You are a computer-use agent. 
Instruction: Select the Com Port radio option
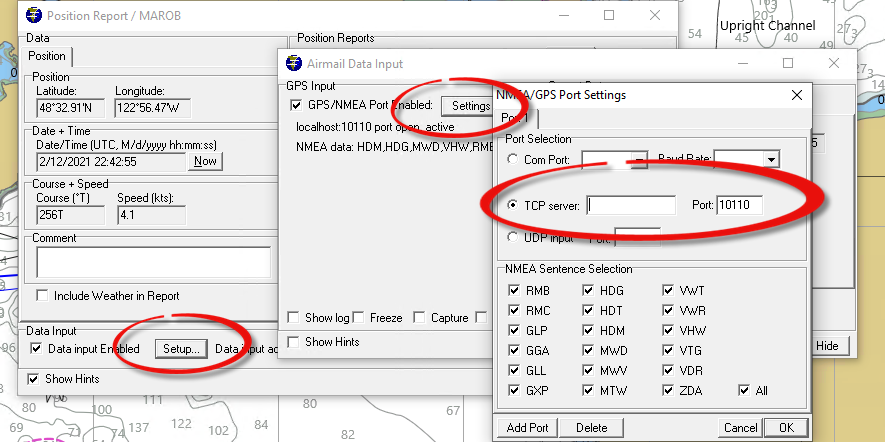(x=513, y=159)
